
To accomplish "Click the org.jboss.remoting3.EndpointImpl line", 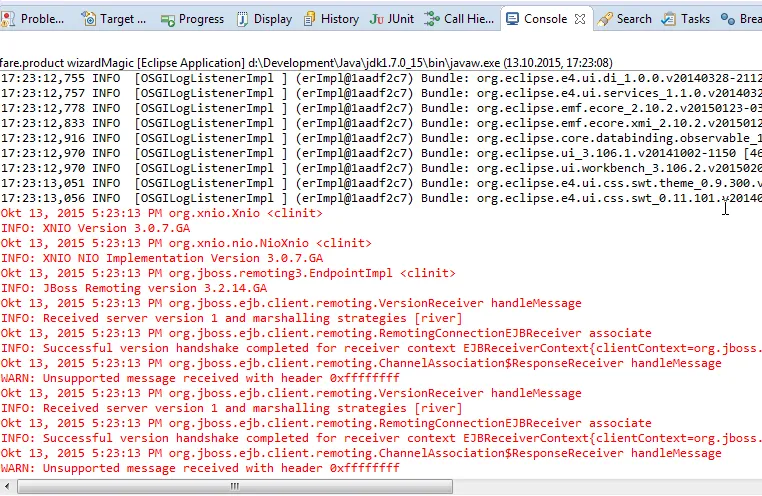I will point(228,274).
